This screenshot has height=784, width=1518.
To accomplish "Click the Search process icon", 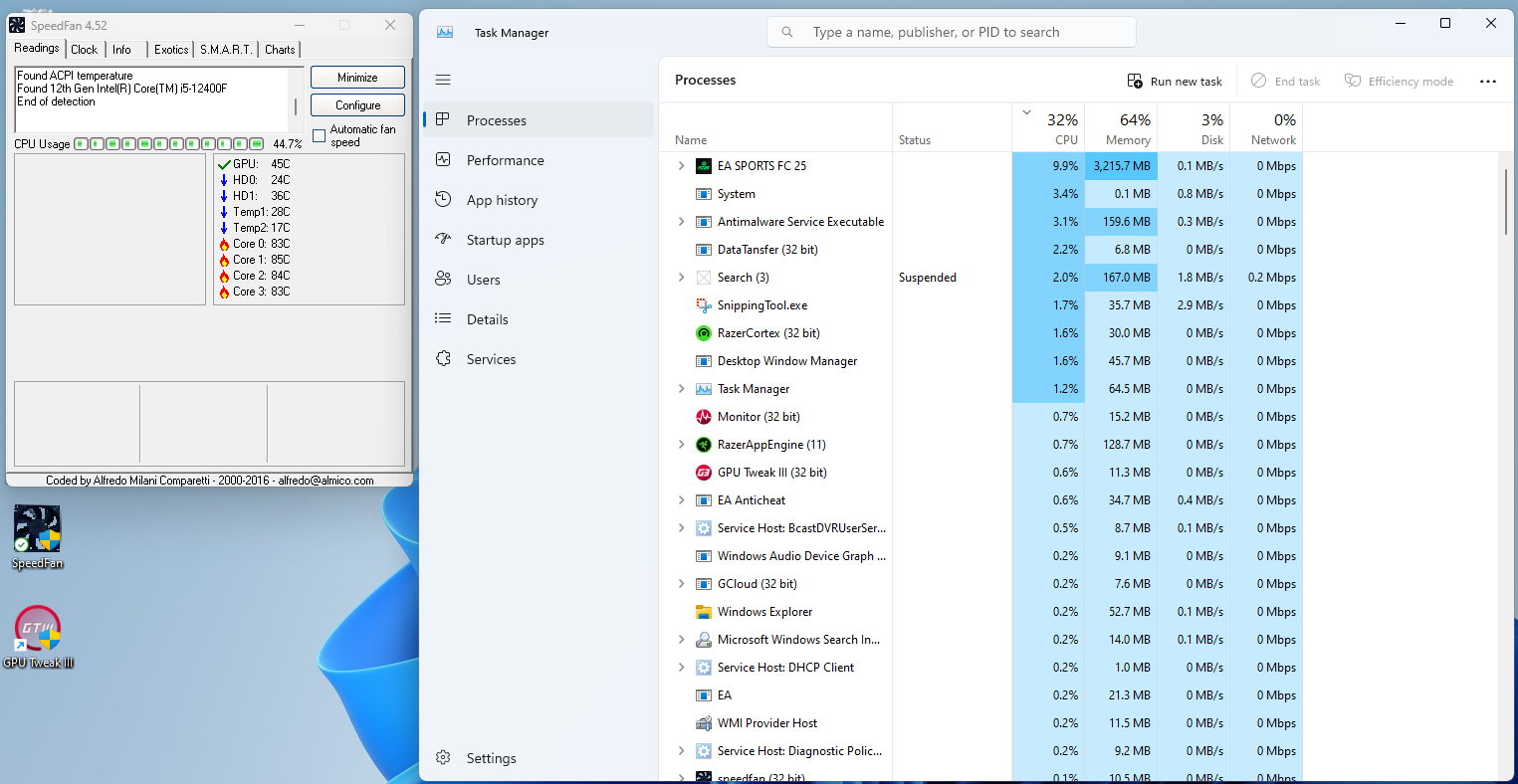I will [x=703, y=278].
